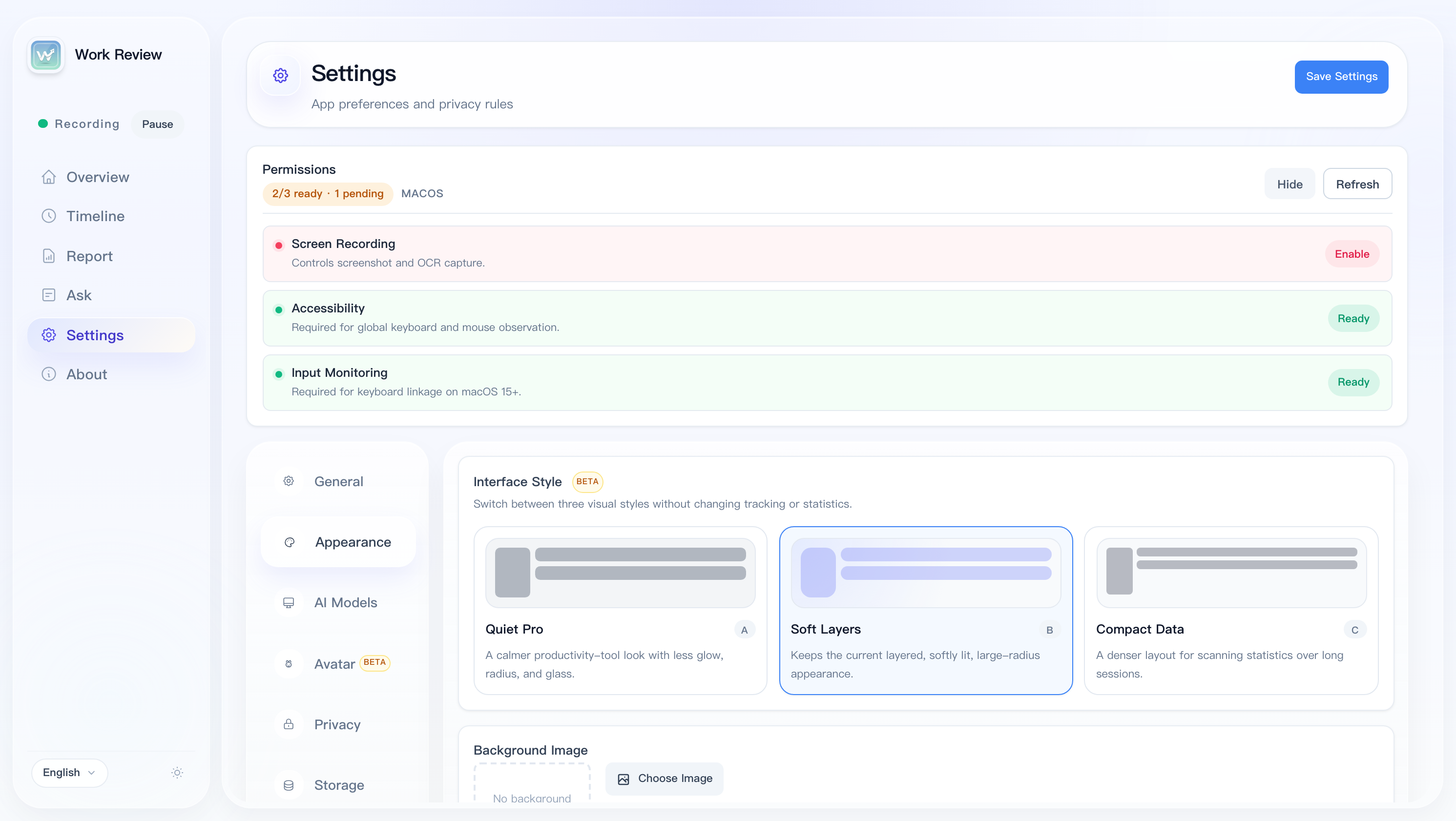This screenshot has height=821, width=1456.
Task: Click the 2/3 ready 1 pending badge
Action: pyautogui.click(x=328, y=194)
